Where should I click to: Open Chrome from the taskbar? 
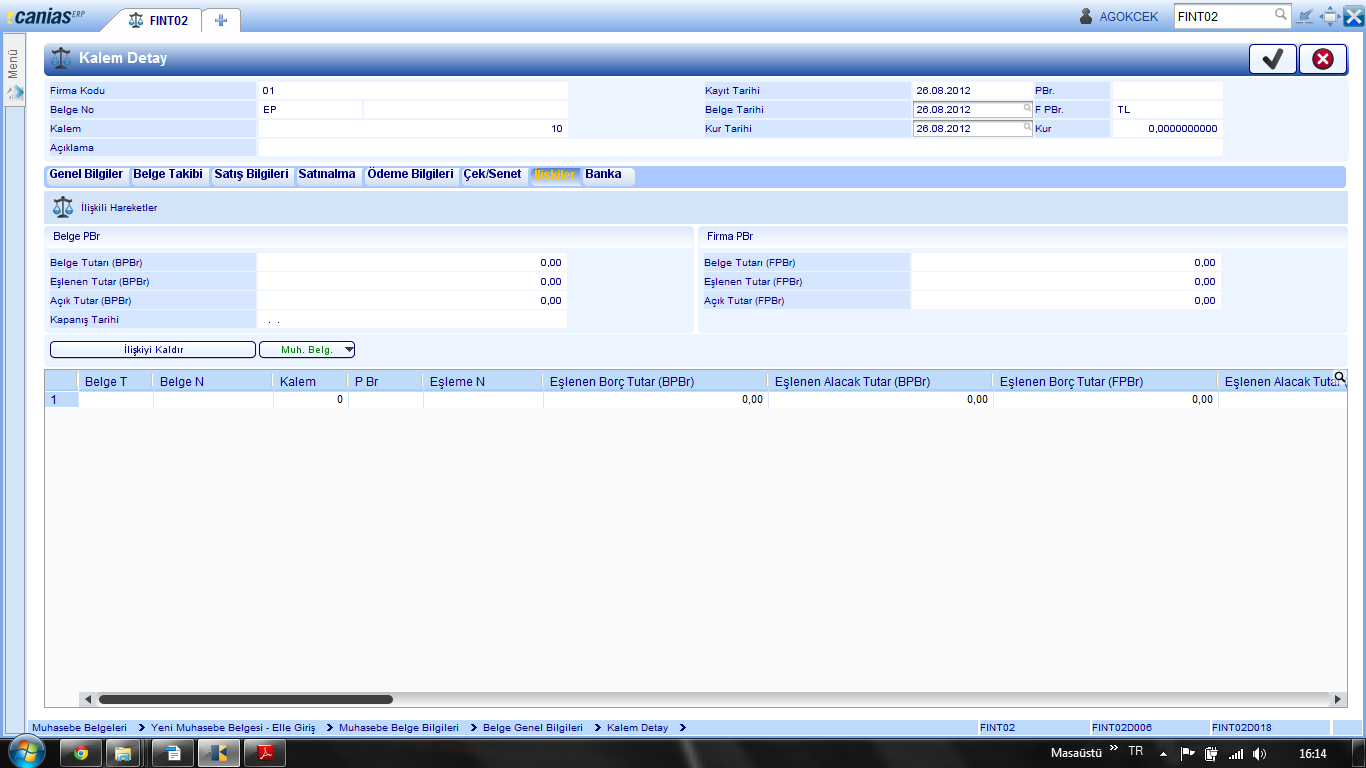point(81,753)
